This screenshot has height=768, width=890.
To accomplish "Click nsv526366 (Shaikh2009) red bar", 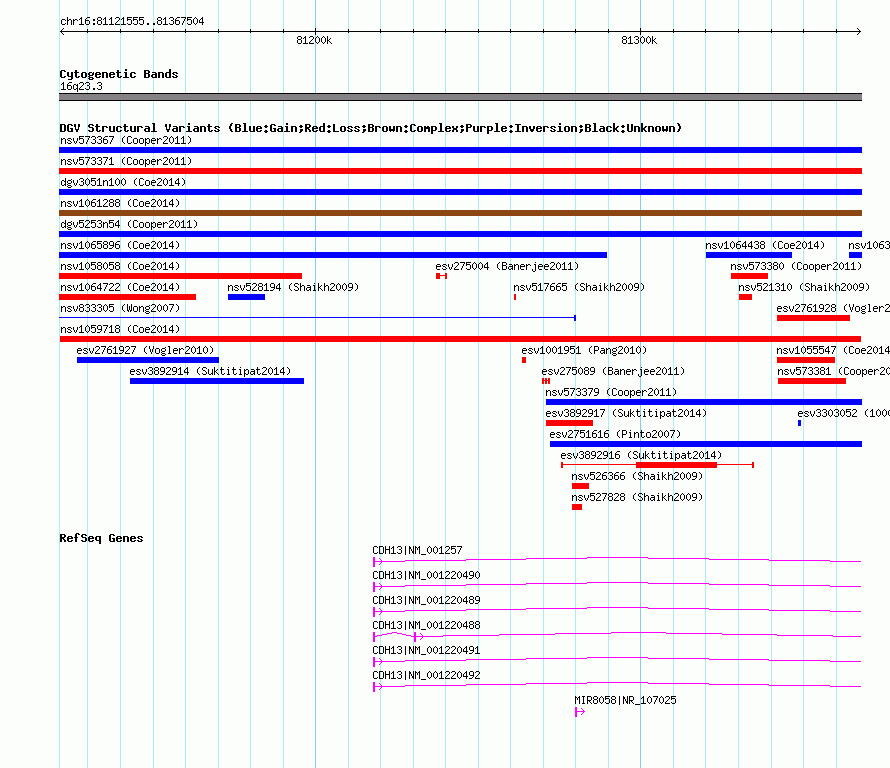I will click(x=580, y=486).
